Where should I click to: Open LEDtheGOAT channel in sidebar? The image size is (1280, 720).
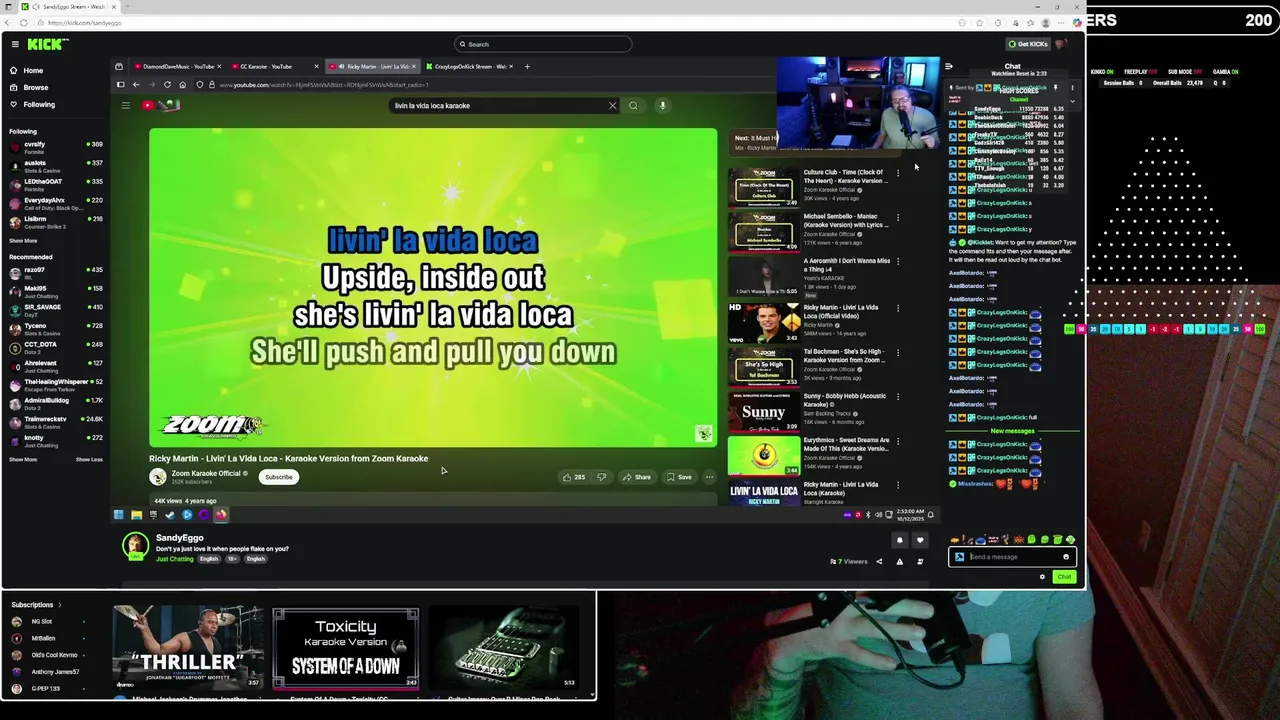click(56, 183)
